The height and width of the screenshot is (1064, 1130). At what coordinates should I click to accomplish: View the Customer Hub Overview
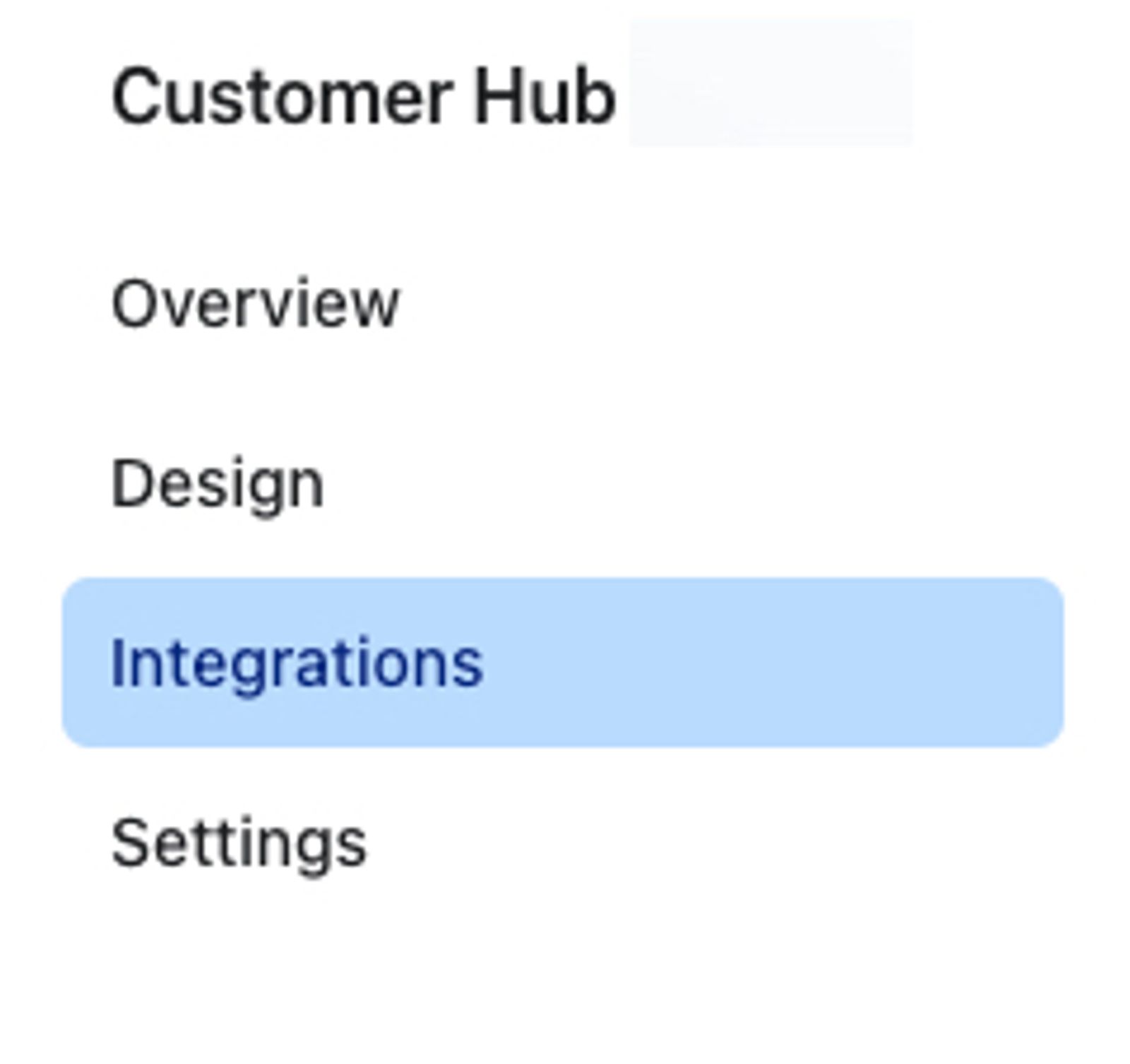(255, 304)
